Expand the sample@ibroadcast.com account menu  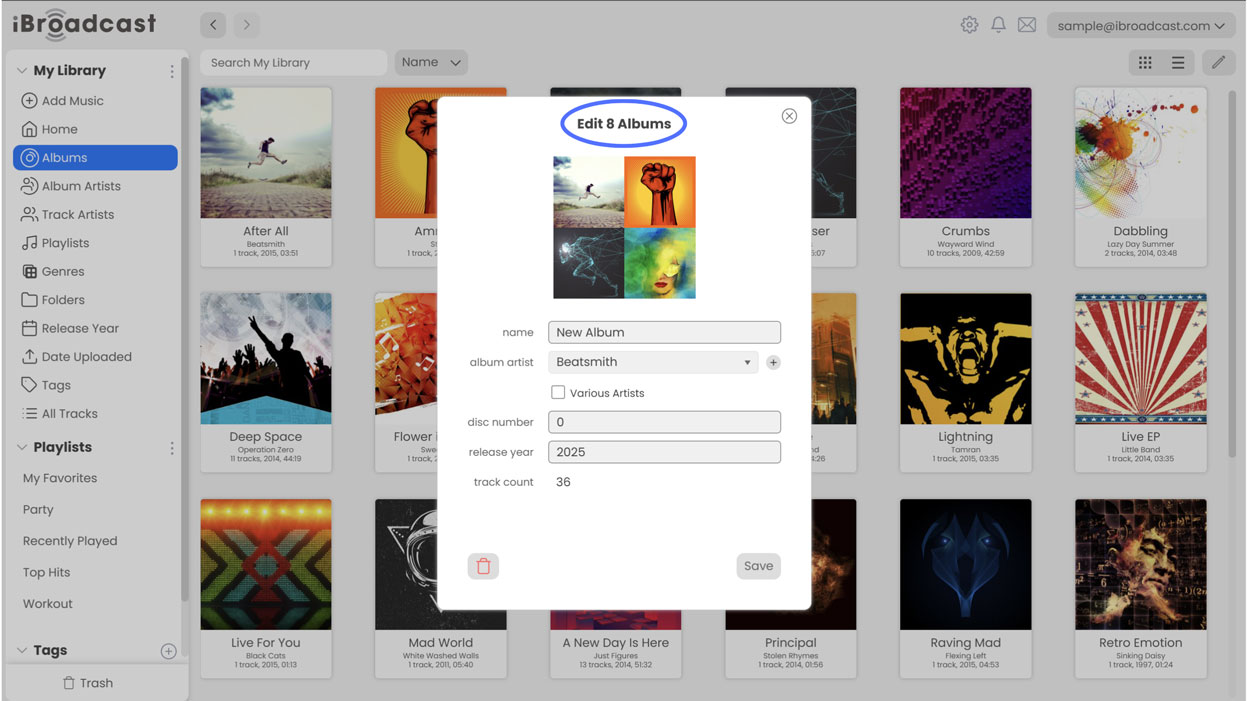(x=1140, y=26)
